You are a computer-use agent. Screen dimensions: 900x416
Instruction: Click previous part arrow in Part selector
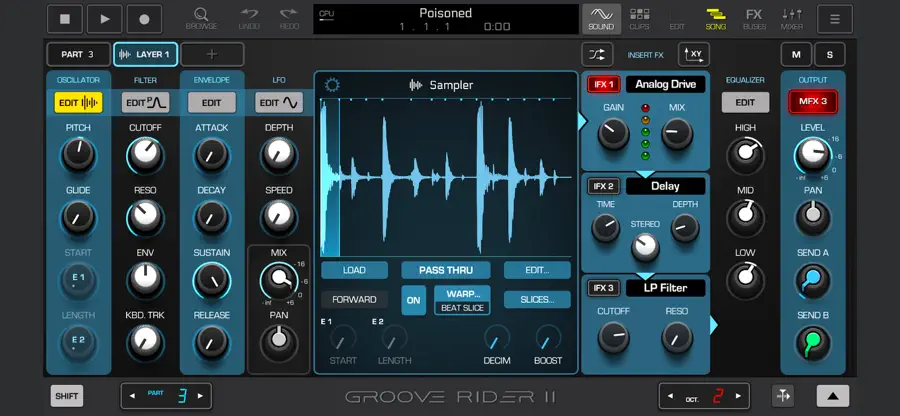pos(133,396)
